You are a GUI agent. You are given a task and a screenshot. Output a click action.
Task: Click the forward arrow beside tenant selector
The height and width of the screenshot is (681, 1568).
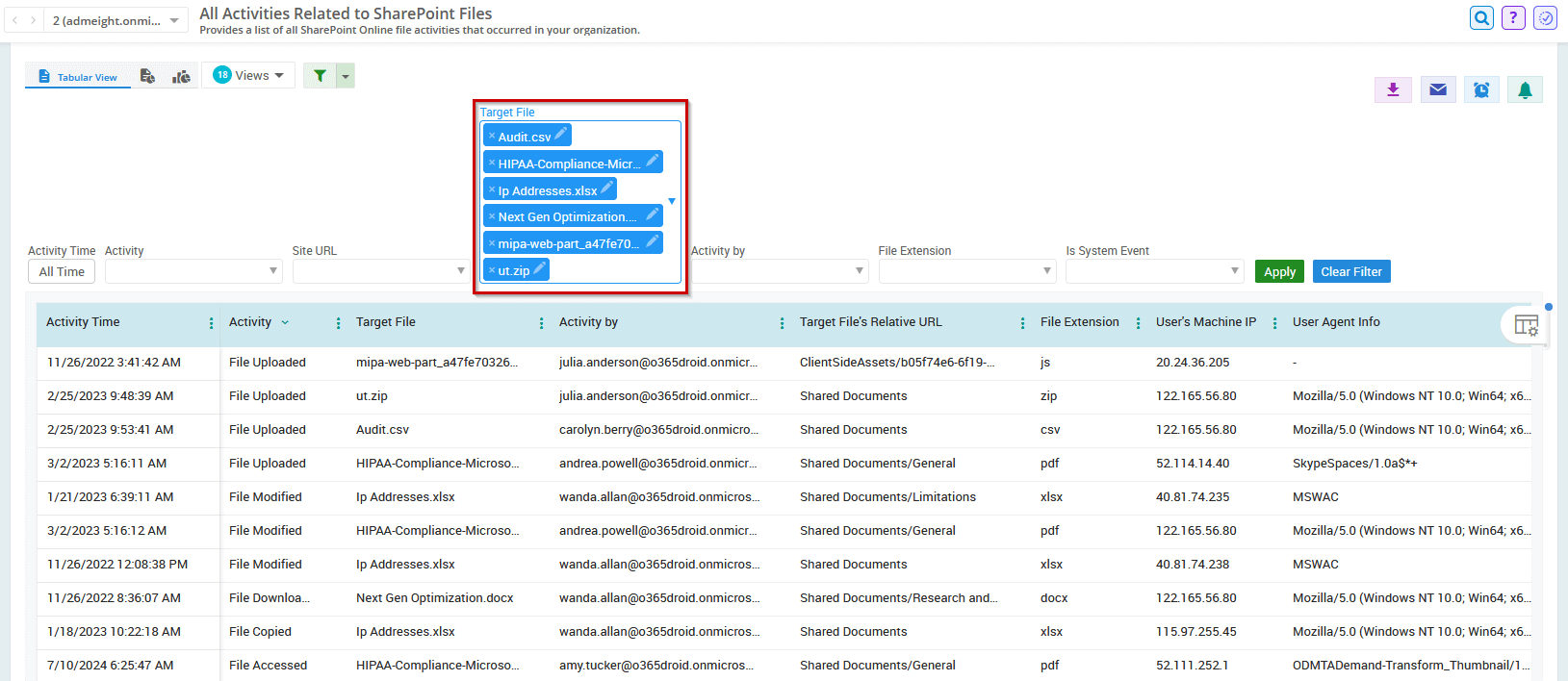[33, 20]
